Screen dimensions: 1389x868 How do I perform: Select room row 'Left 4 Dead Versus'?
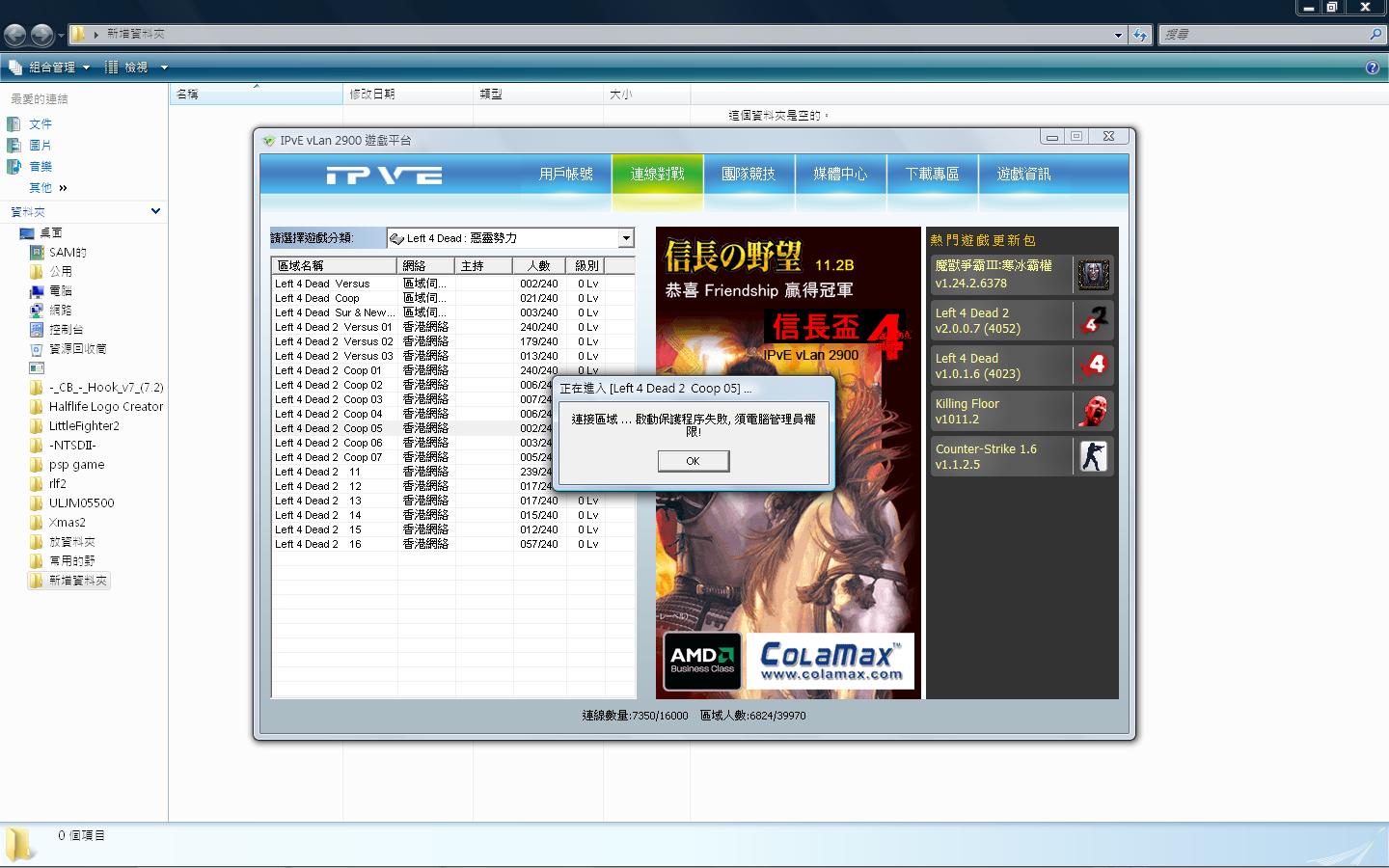453,284
